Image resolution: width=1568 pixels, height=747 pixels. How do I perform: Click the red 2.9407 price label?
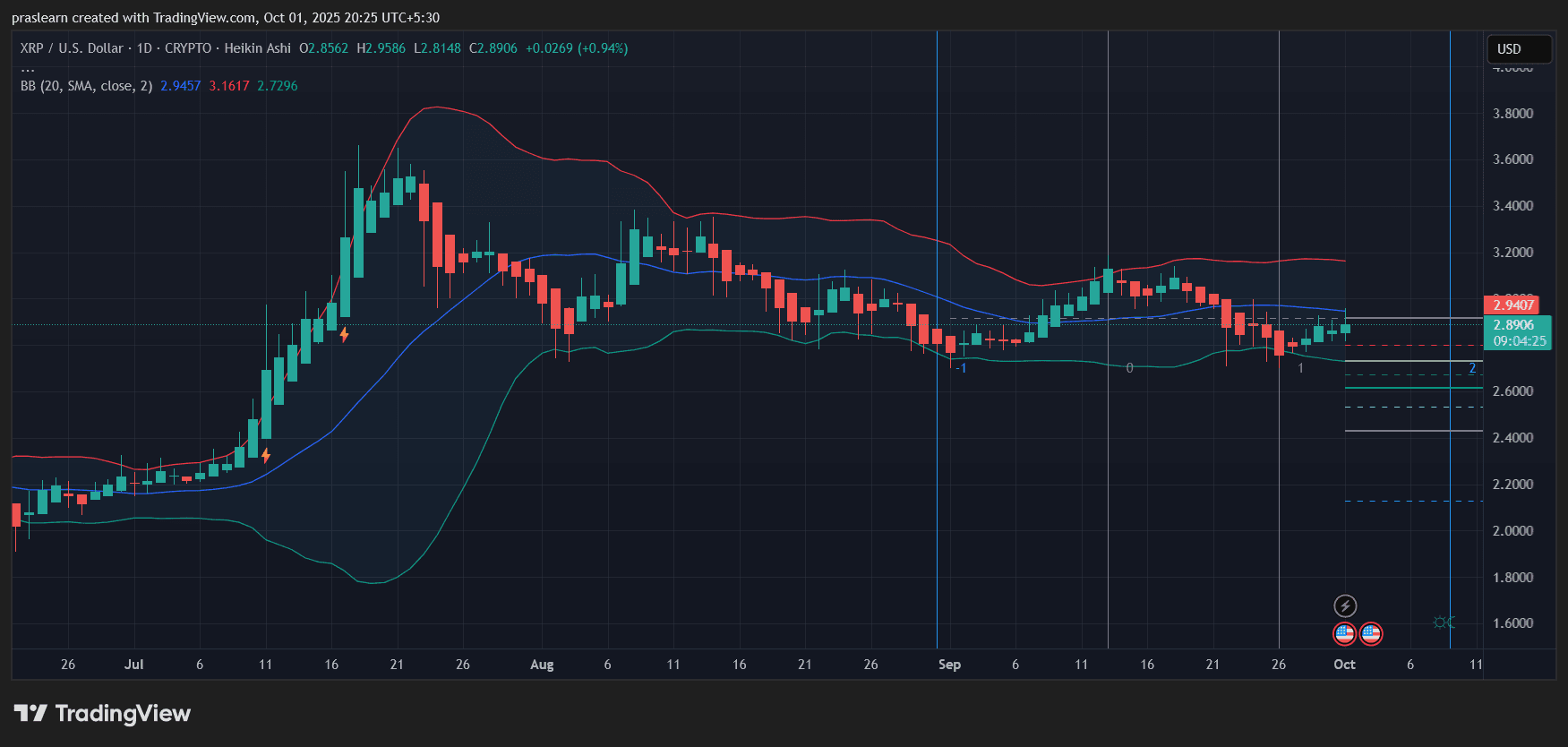click(x=1513, y=305)
